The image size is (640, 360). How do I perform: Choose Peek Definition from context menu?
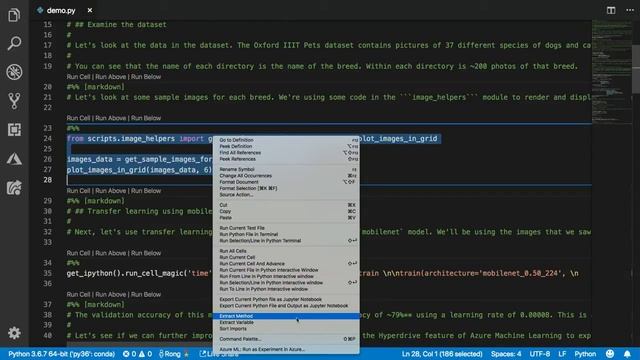click(286, 146)
